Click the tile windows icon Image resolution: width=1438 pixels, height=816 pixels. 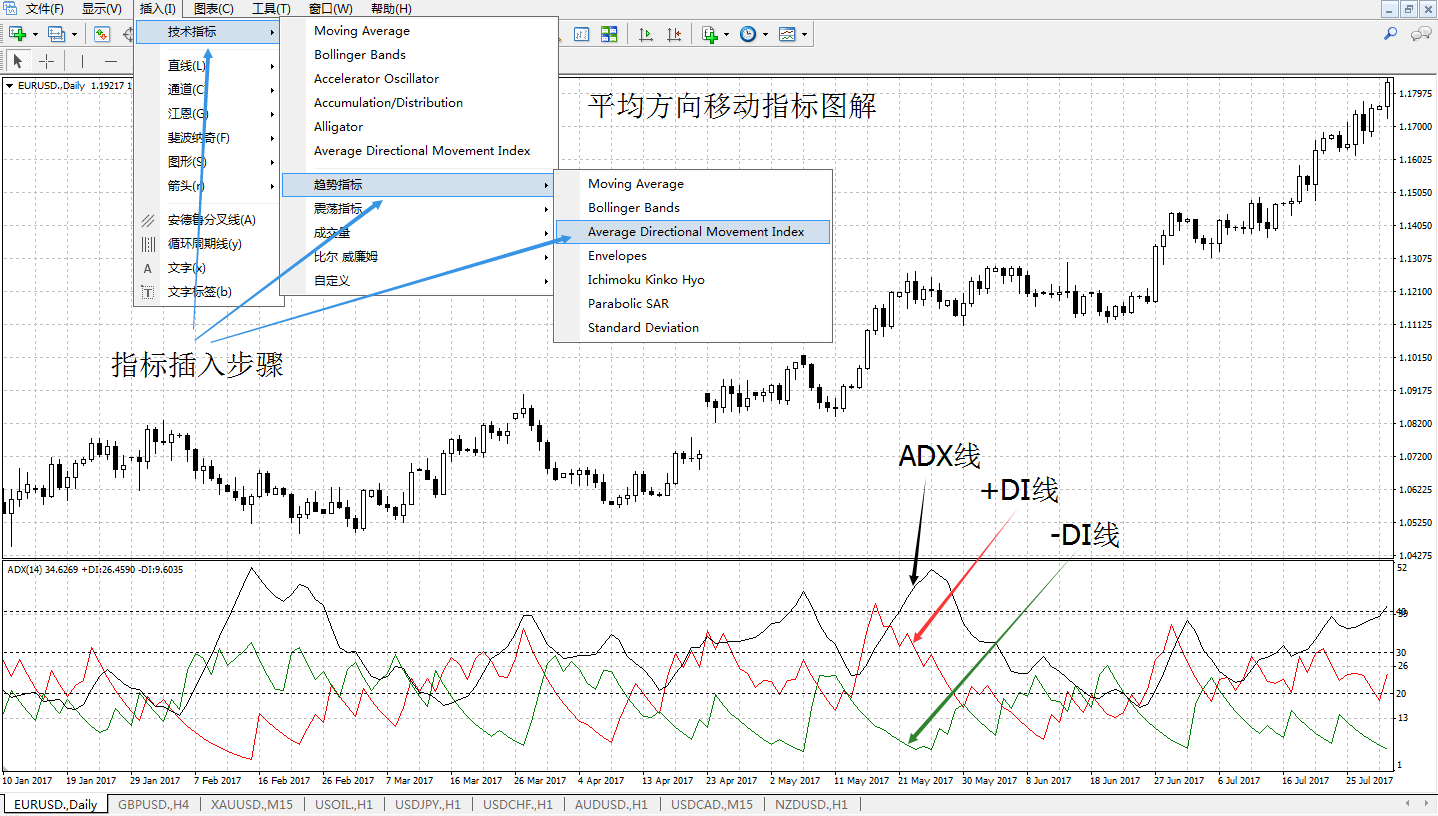[609, 34]
